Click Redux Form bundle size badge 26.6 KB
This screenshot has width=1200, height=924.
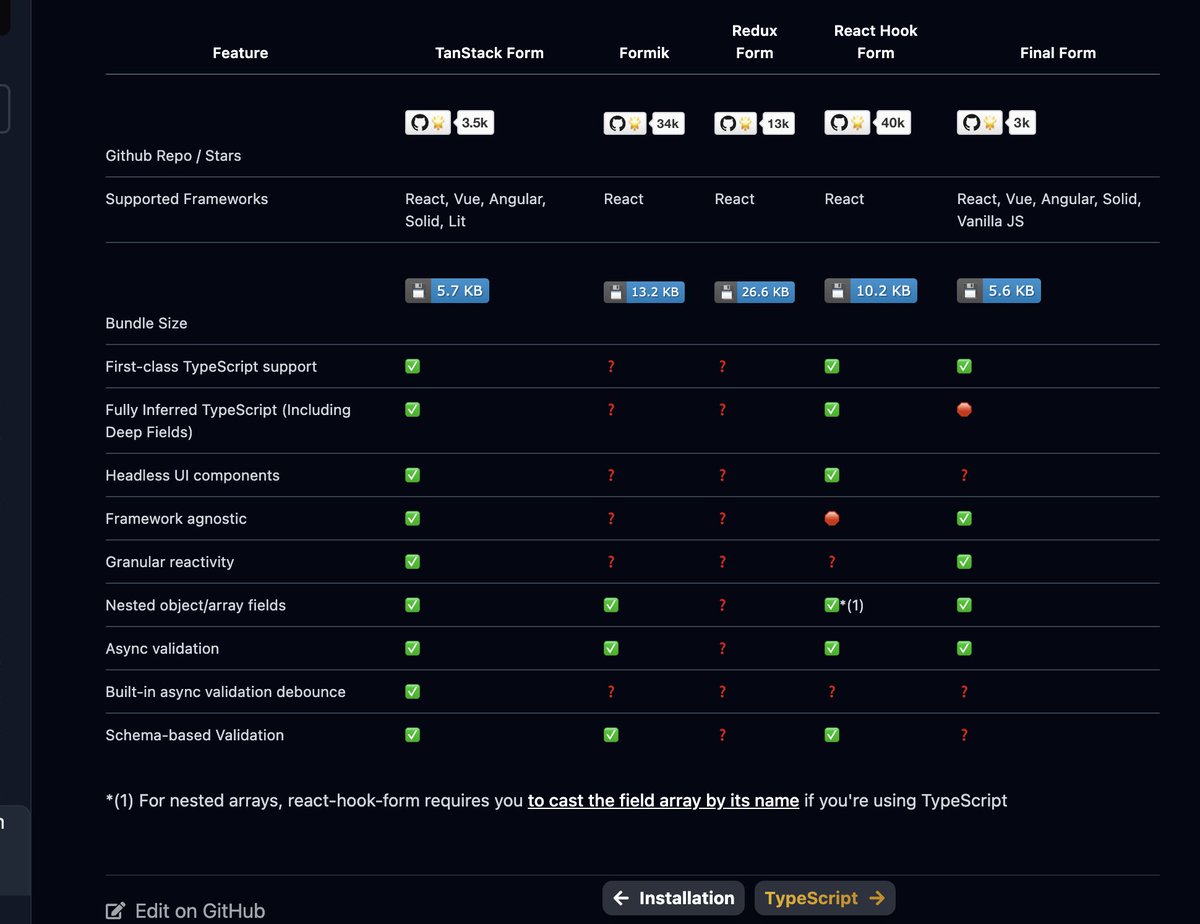click(x=755, y=292)
